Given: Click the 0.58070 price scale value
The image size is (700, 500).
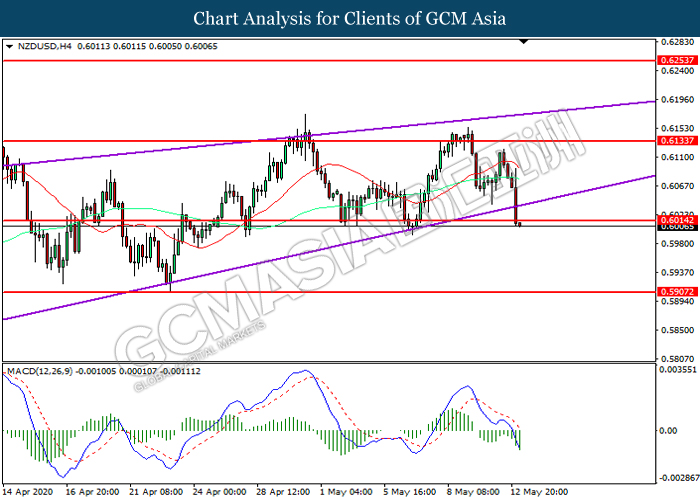Looking at the screenshot, I should [677, 359].
